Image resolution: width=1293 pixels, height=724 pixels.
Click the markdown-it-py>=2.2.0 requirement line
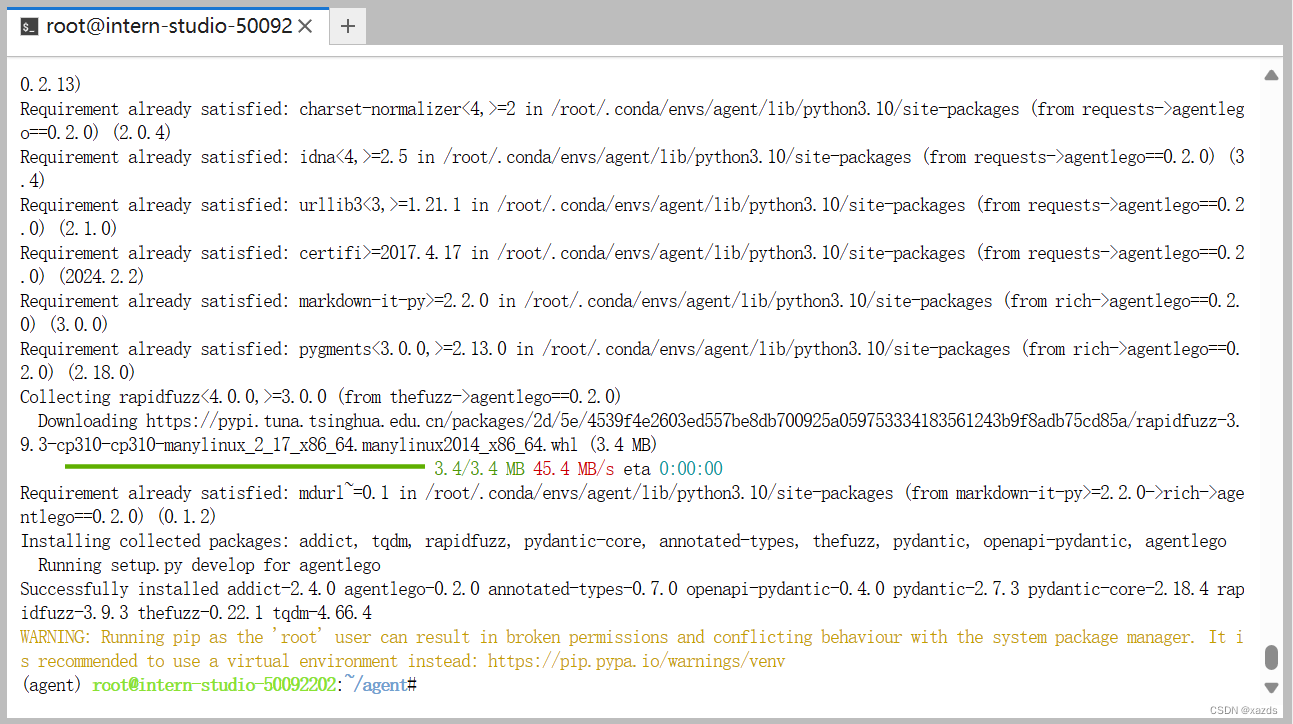(632, 301)
